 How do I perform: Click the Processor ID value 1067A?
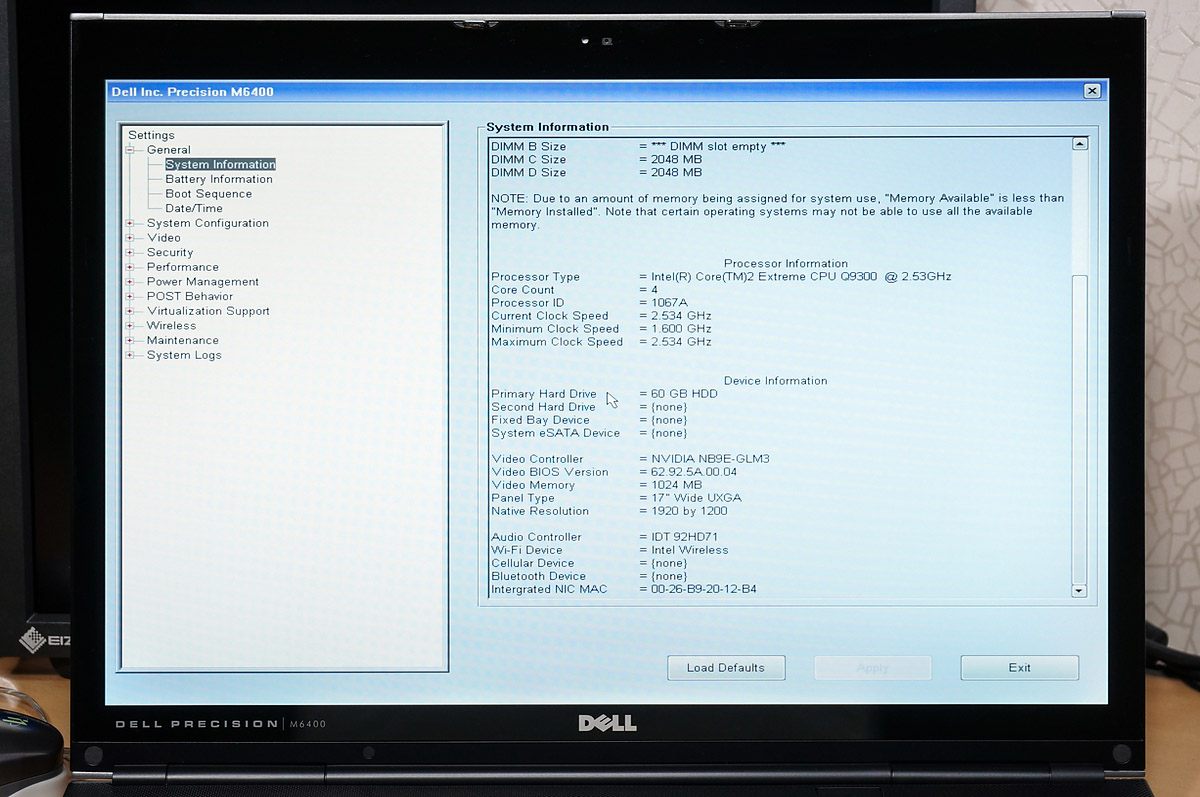pyautogui.click(x=669, y=303)
